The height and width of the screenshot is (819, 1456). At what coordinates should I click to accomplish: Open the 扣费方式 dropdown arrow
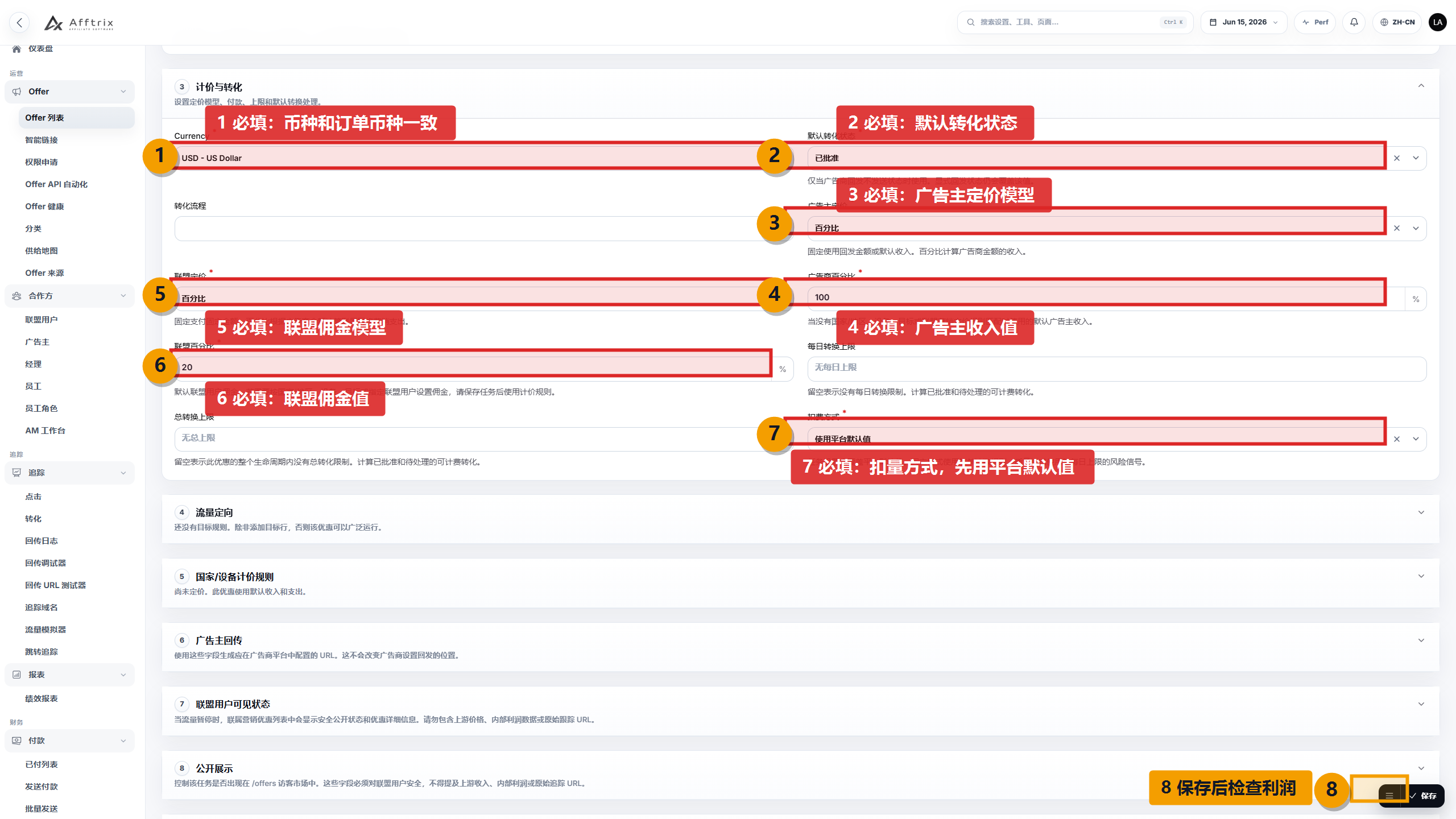(x=1416, y=439)
